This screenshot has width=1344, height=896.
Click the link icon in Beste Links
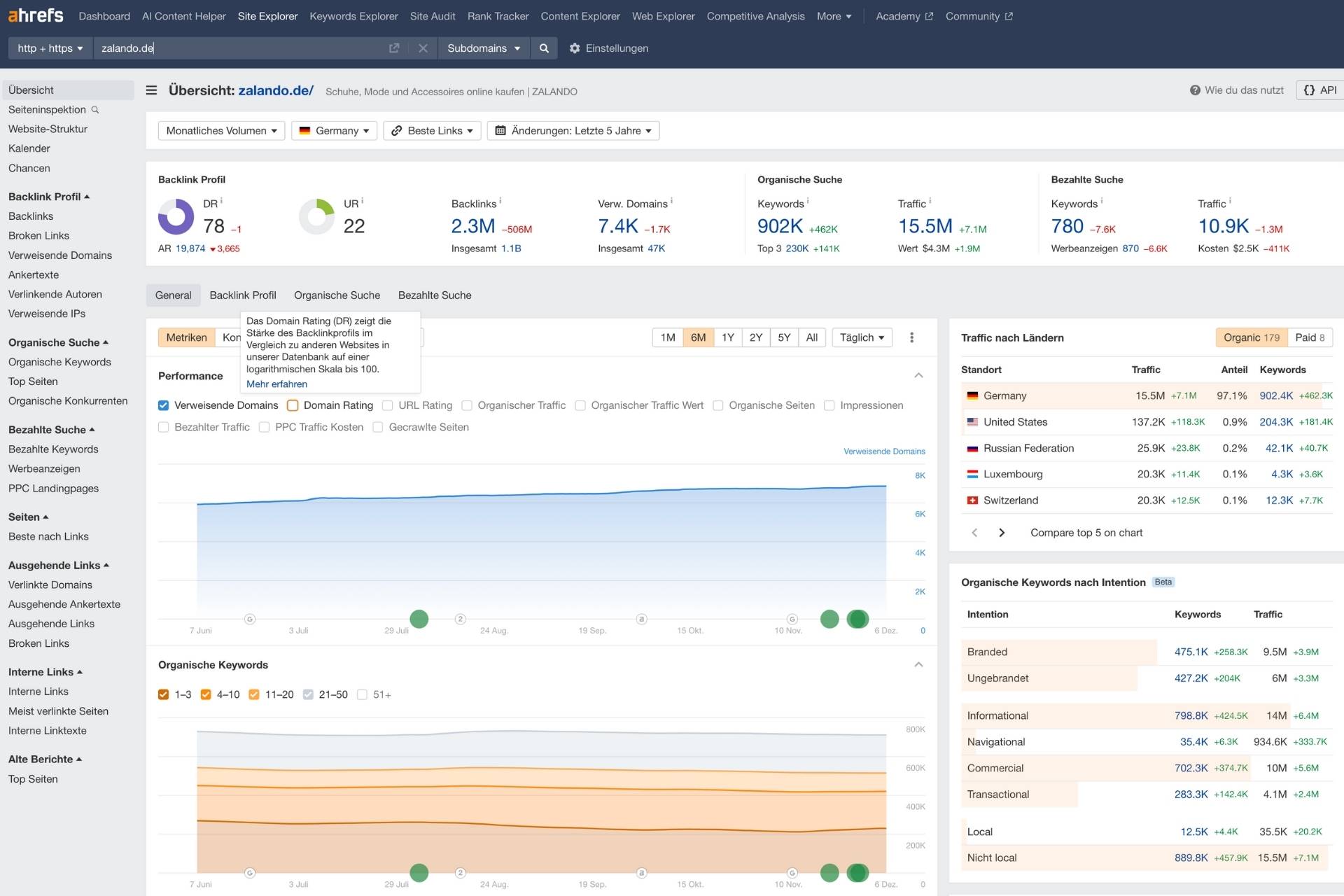coord(396,131)
